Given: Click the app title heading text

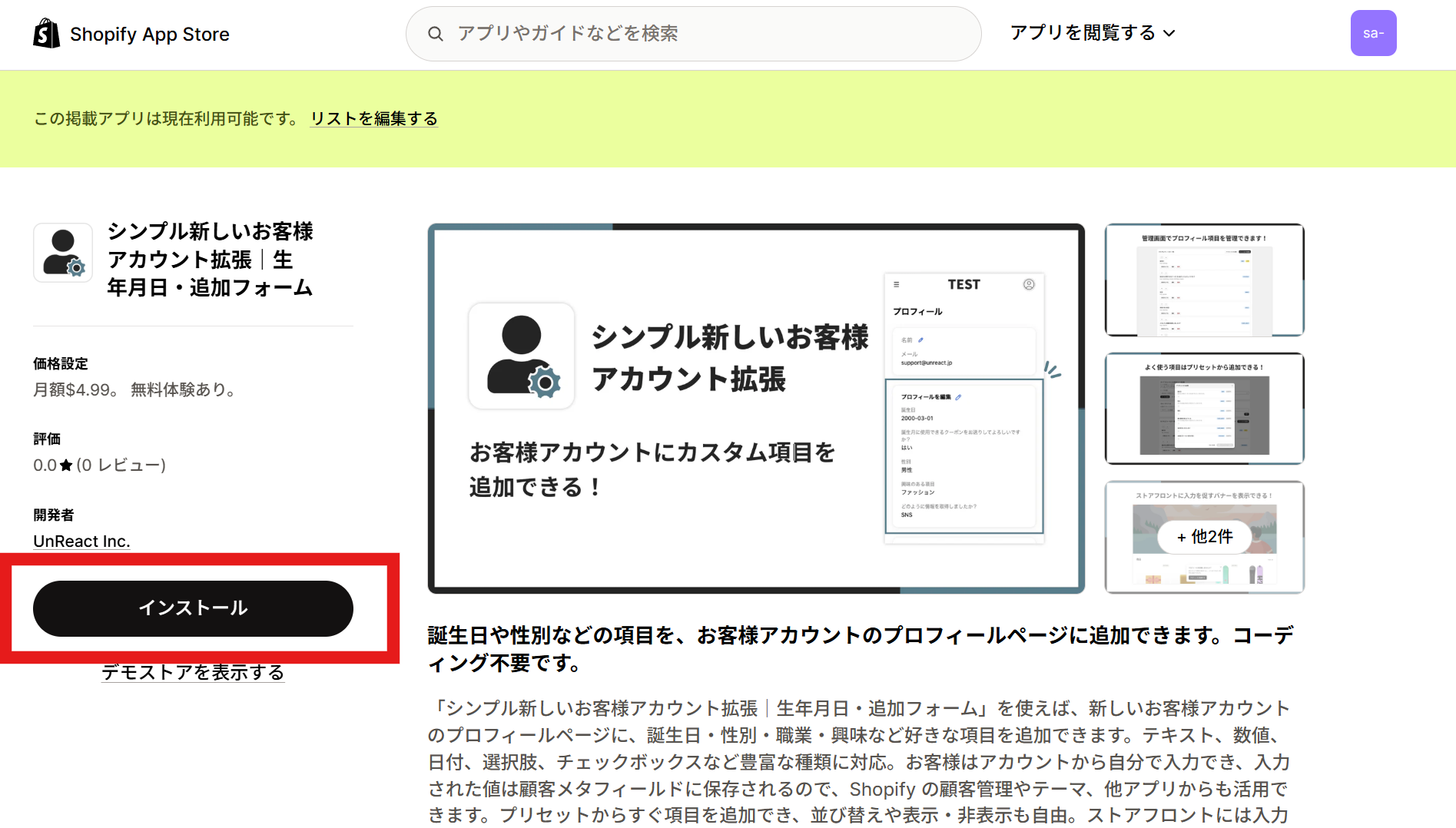Looking at the screenshot, I should point(211,260).
